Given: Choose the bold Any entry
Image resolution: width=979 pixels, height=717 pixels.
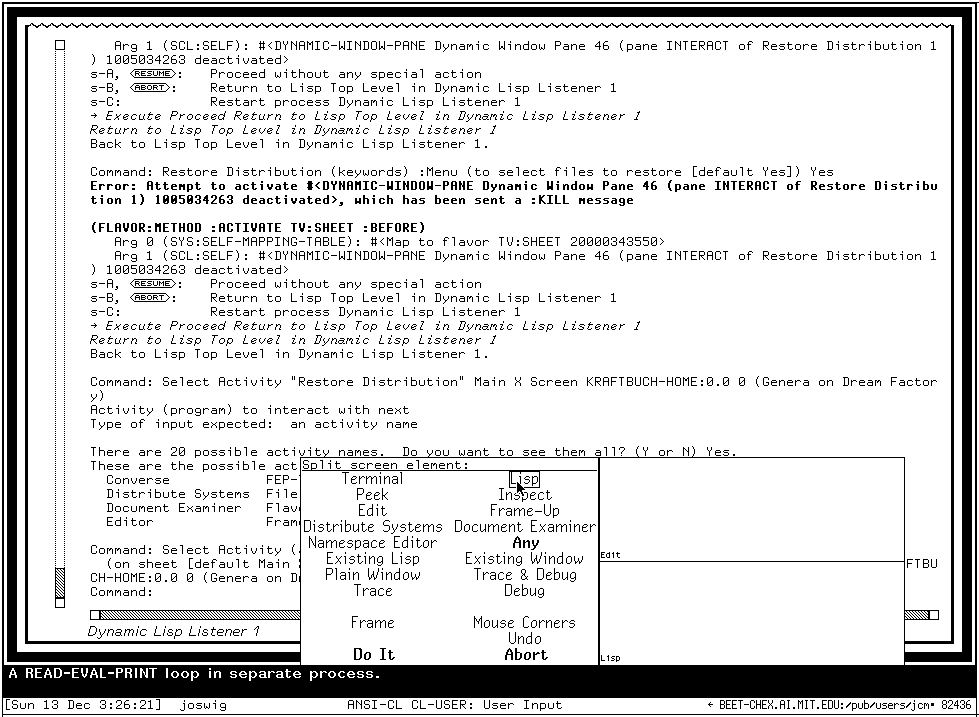Looking at the screenshot, I should 525,543.
